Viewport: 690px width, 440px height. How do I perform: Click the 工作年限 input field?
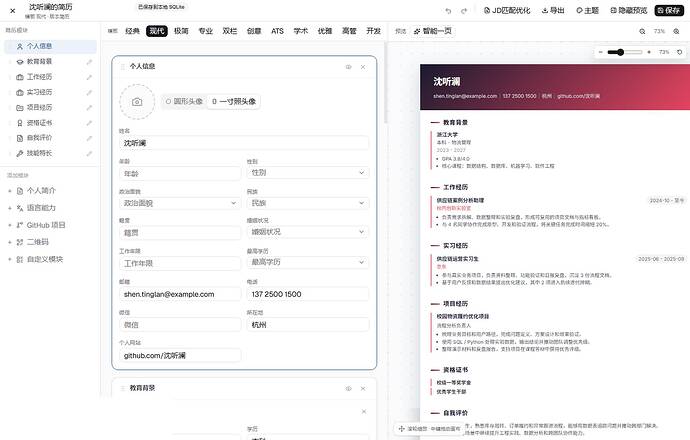180,263
